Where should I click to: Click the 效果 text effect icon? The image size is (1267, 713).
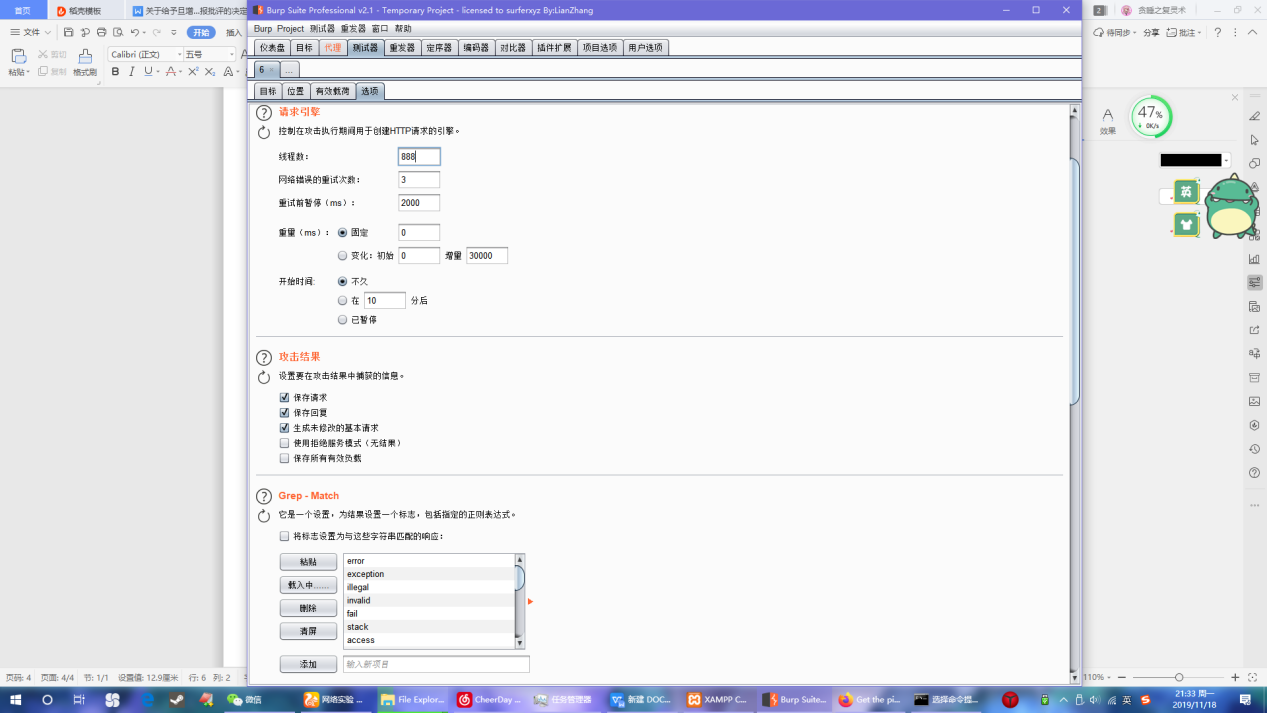point(1107,121)
